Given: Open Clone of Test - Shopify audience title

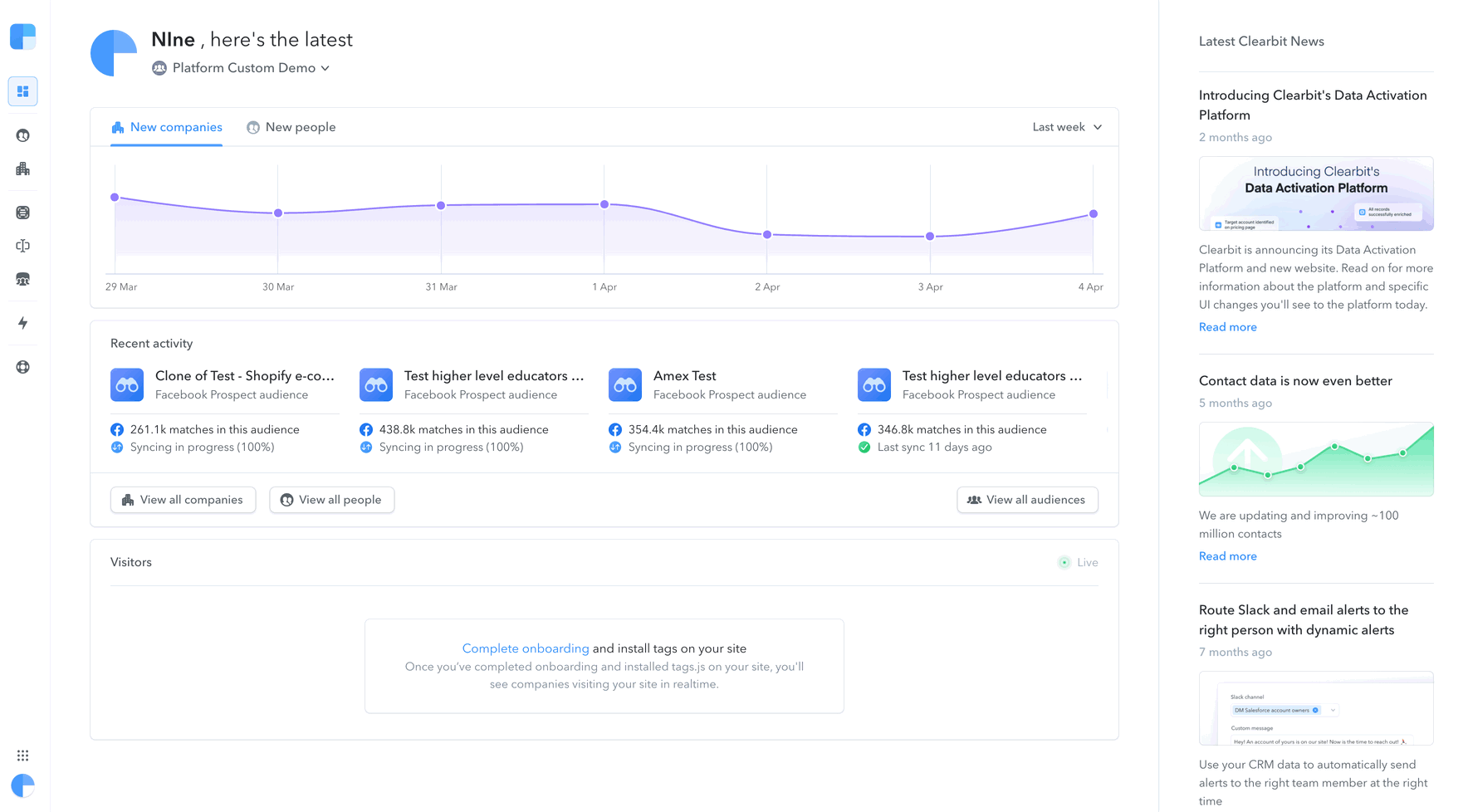Looking at the screenshot, I should (x=245, y=376).
